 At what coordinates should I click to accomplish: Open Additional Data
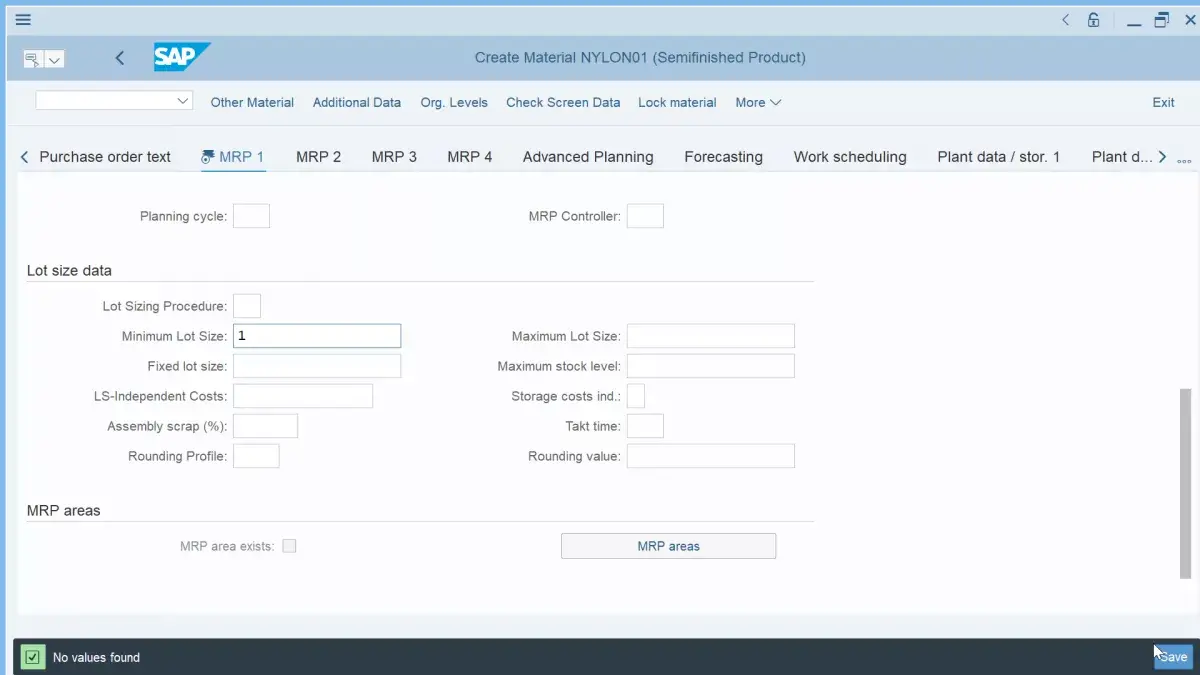point(357,102)
